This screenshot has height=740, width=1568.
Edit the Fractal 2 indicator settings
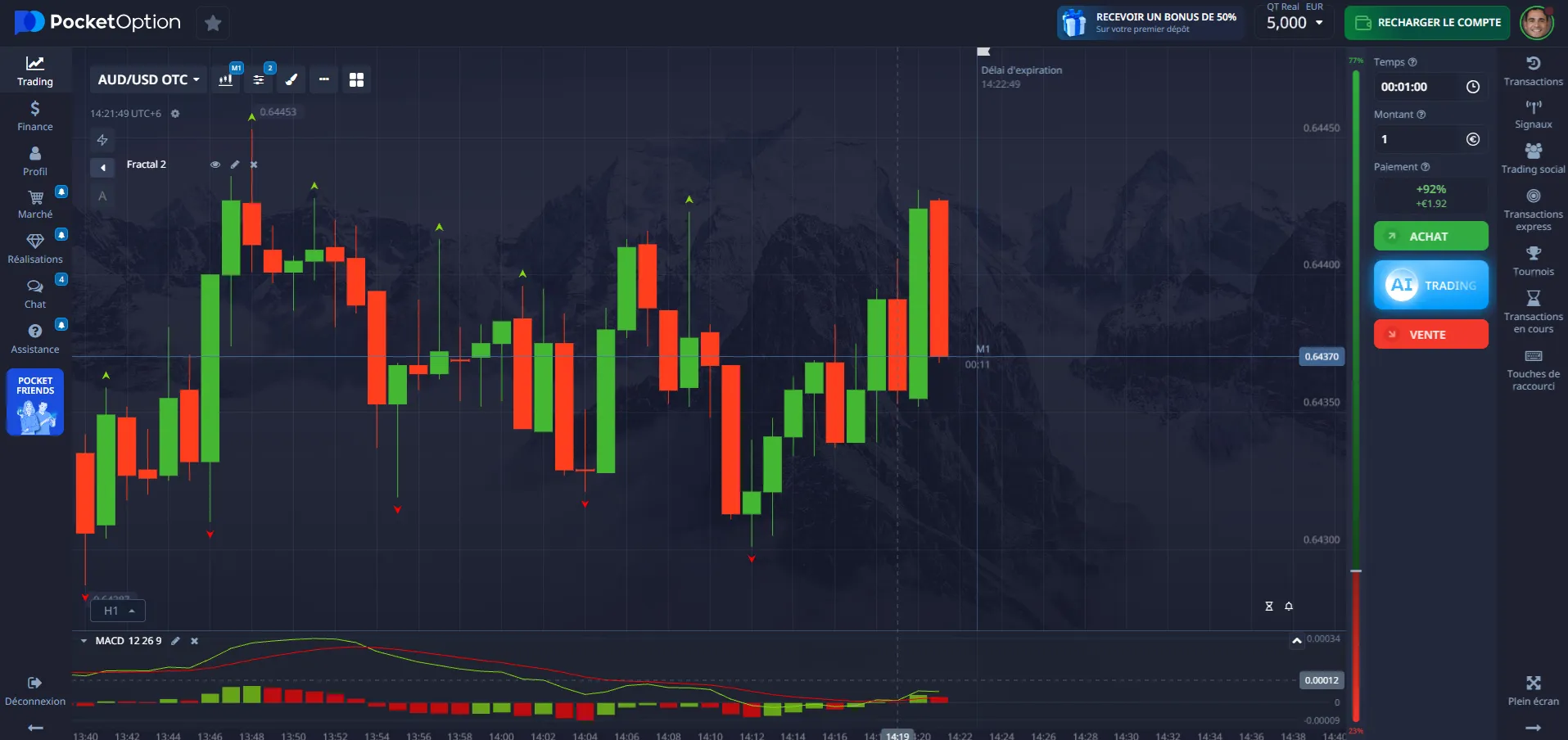235,165
